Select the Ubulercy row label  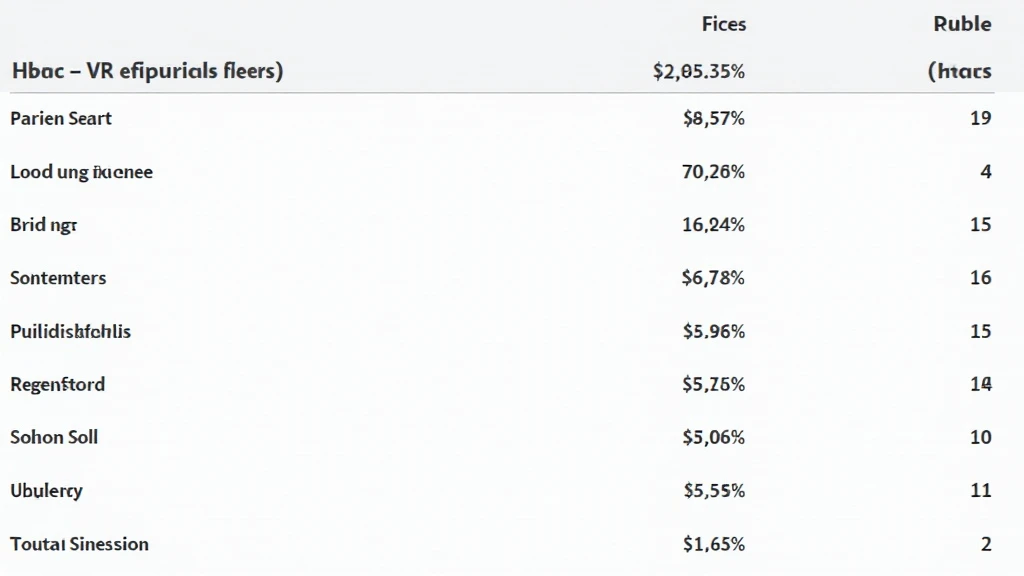point(46,491)
